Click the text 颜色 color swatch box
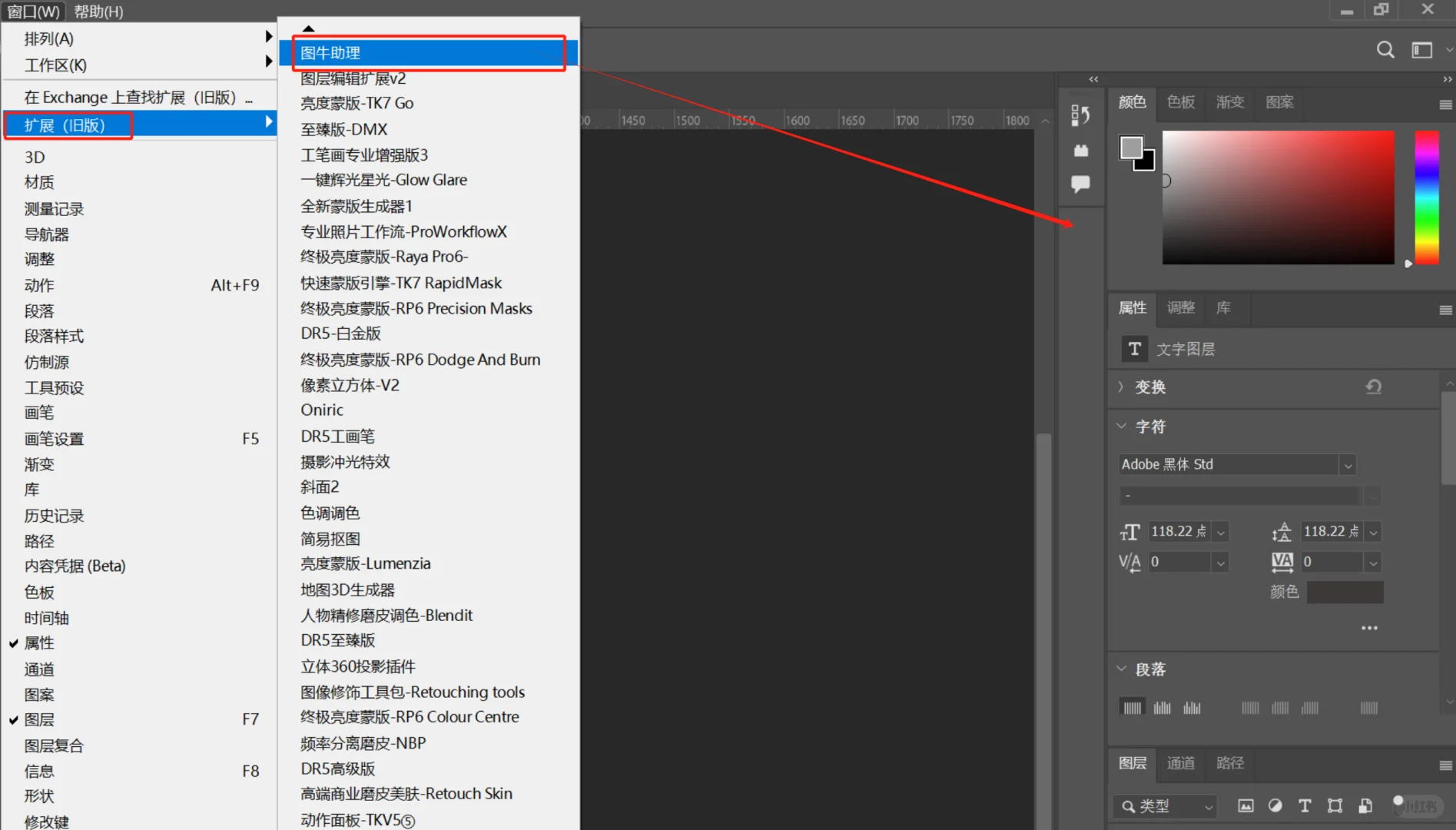This screenshot has width=1456, height=830. point(1345,592)
